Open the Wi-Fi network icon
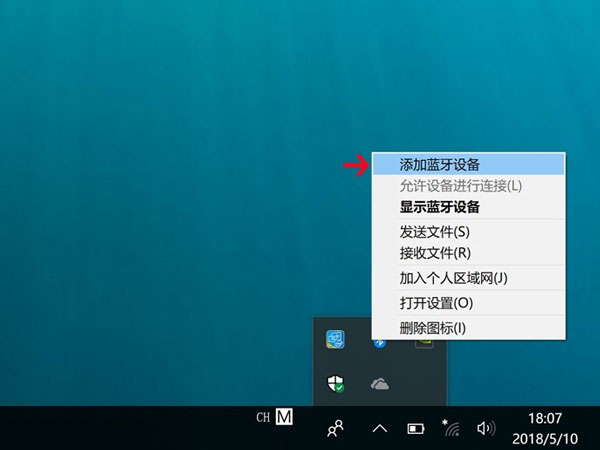The width and height of the screenshot is (600, 450). pos(450,427)
